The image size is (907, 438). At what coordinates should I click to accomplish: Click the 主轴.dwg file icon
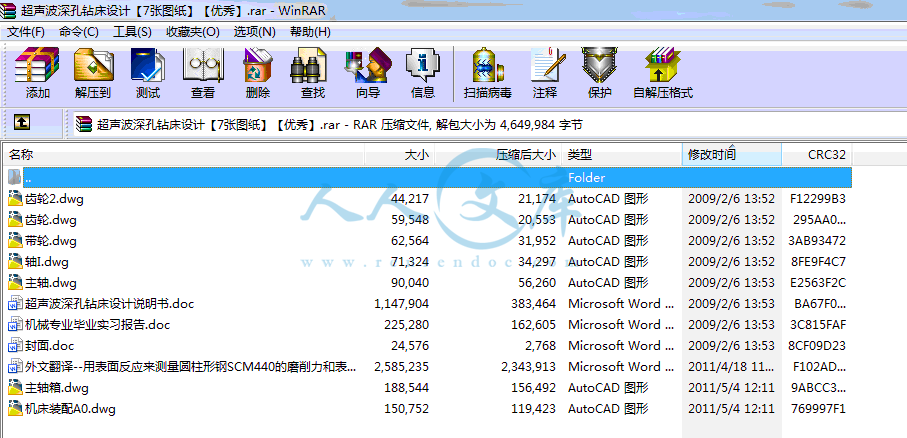pyautogui.click(x=15, y=283)
